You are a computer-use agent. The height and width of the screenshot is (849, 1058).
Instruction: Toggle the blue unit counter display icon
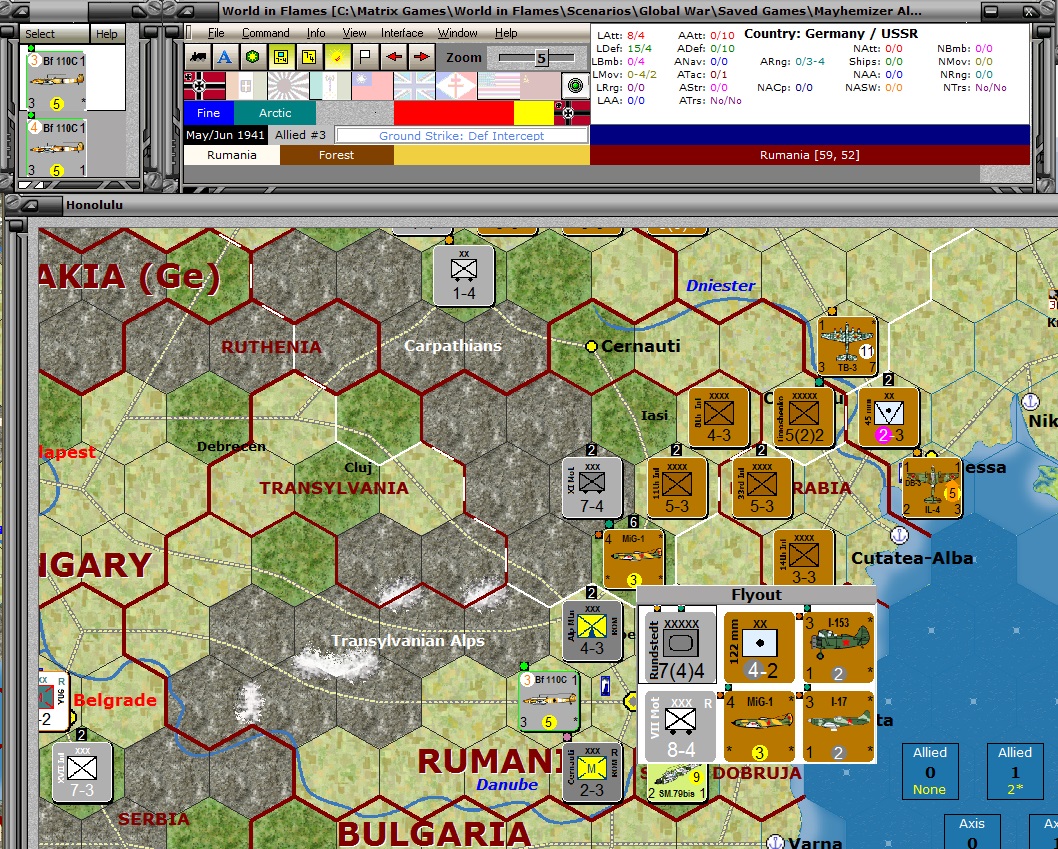coord(281,57)
